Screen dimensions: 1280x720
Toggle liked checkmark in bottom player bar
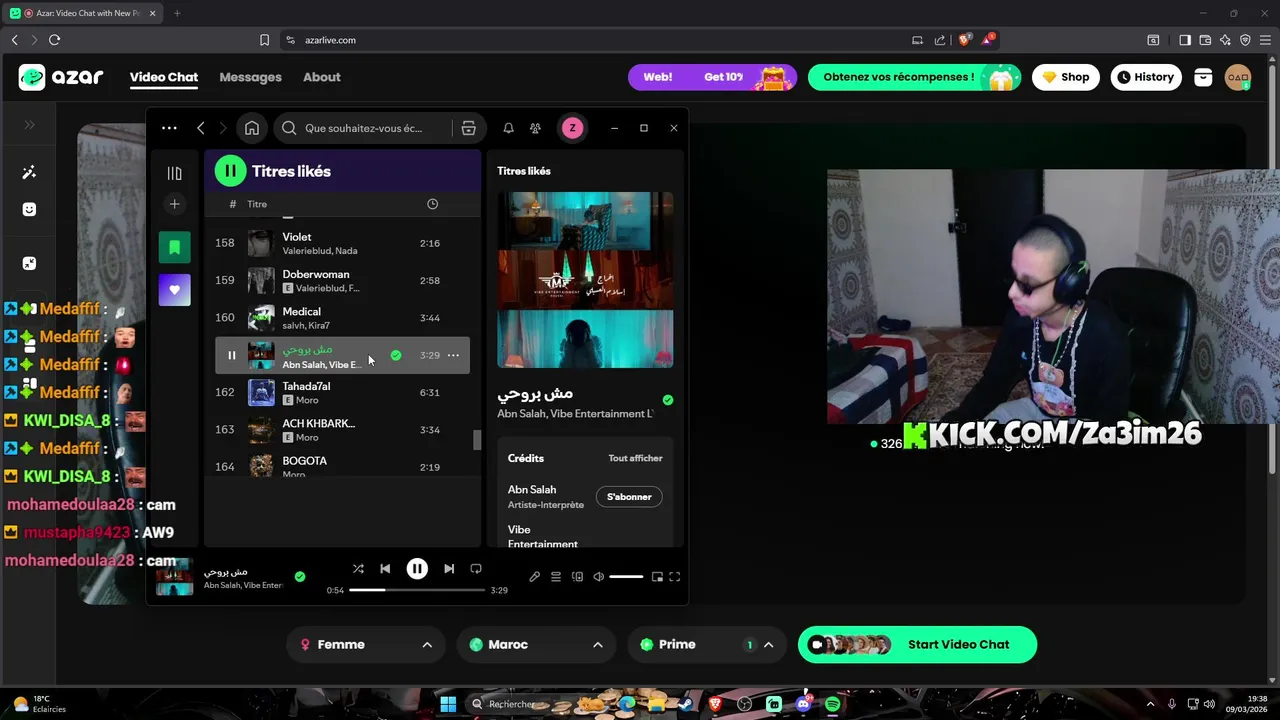(300, 576)
